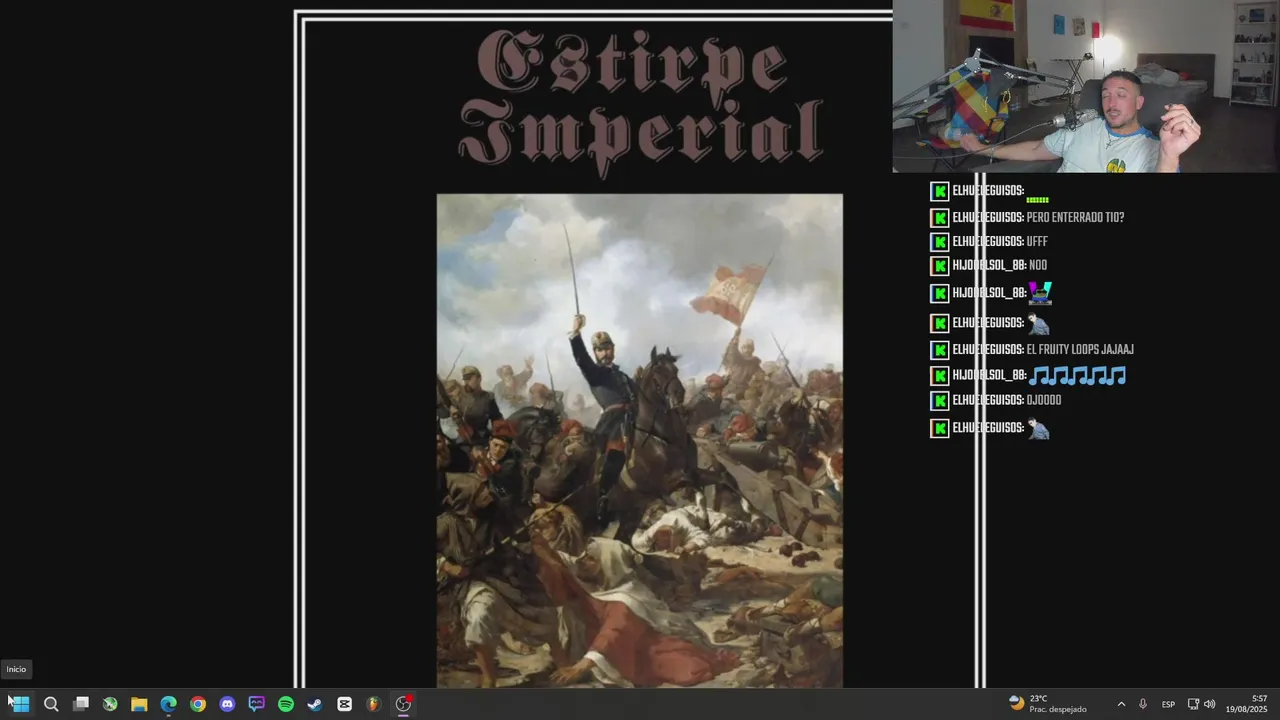Open the weather widget showing 23°C
This screenshot has width=1280, height=720.
click(x=1048, y=704)
